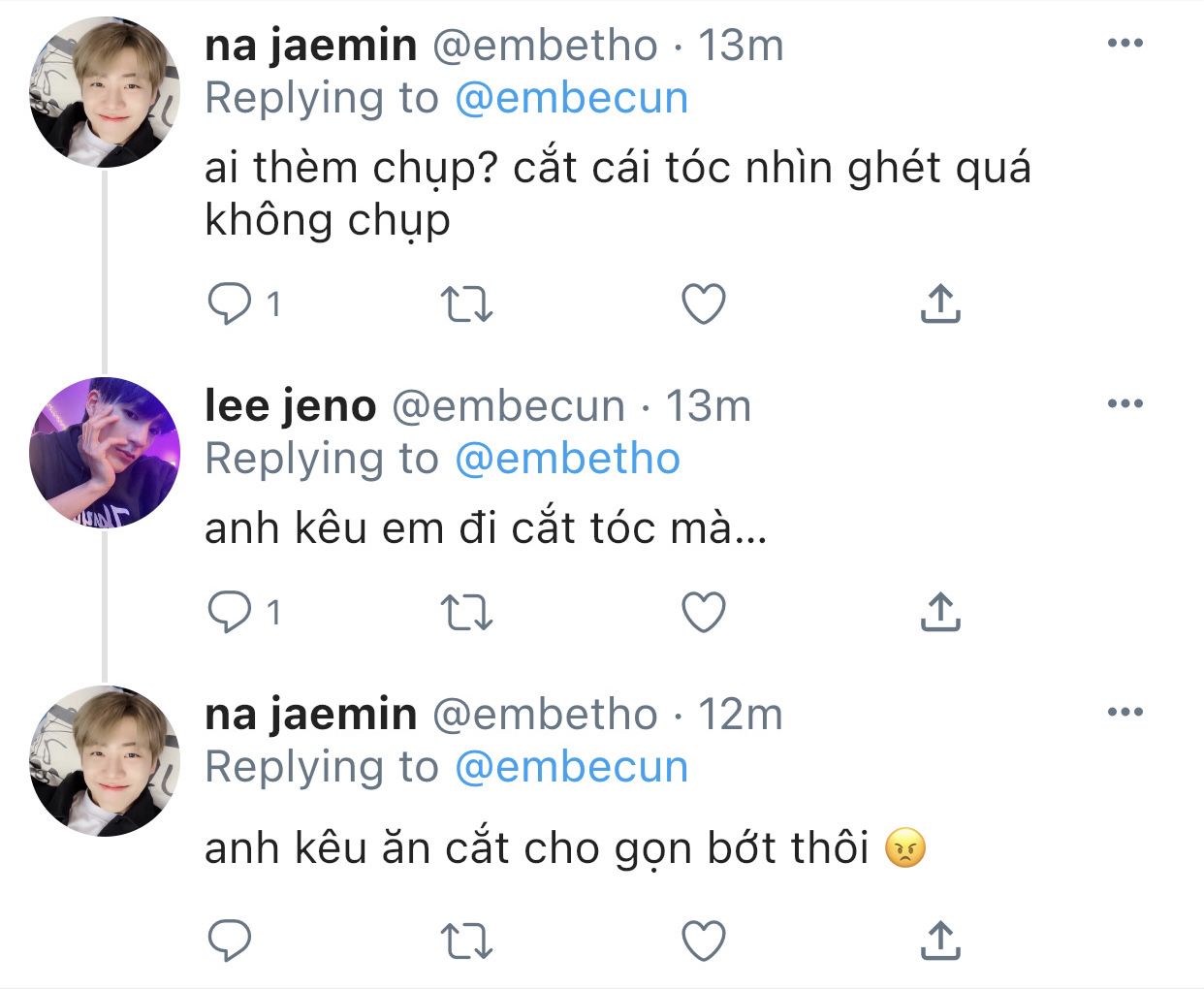1204x989 pixels.
Task: Open more options on the 12m tweet
Action: pyautogui.click(x=1125, y=713)
